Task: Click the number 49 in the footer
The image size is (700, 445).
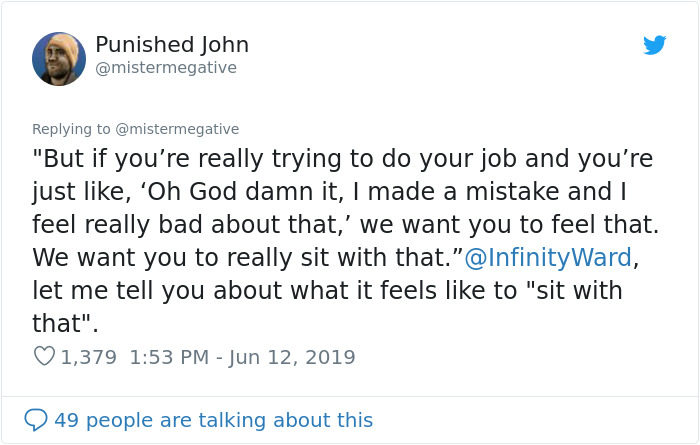Action: 66,420
